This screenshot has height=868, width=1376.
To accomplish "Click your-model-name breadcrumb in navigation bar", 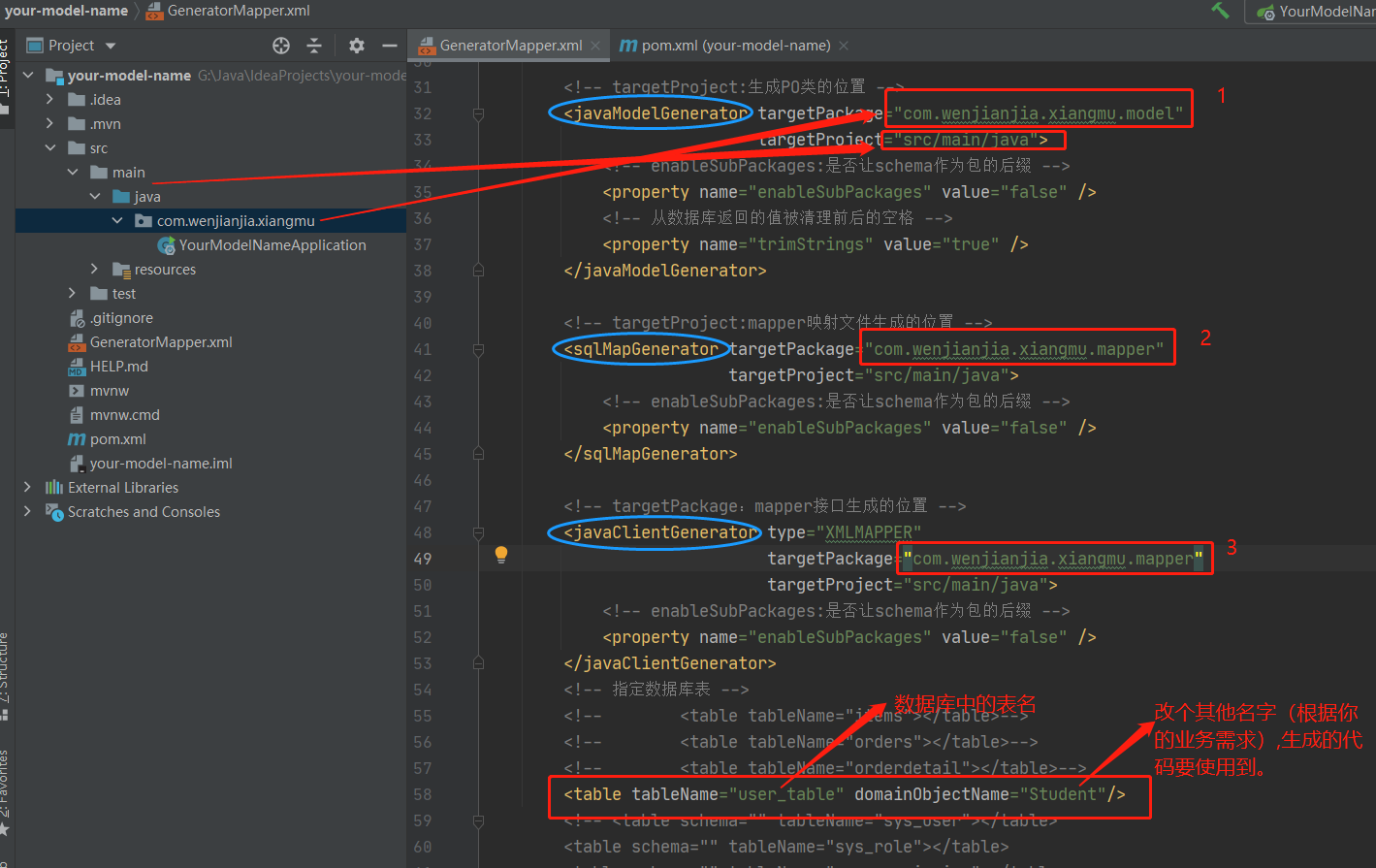I will point(65,11).
